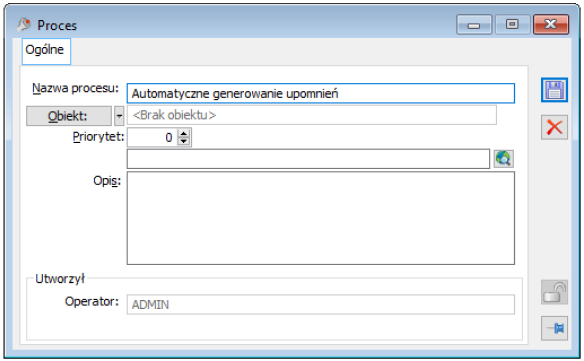
Task: Click the Priorytet value field
Action: [x=152, y=137]
